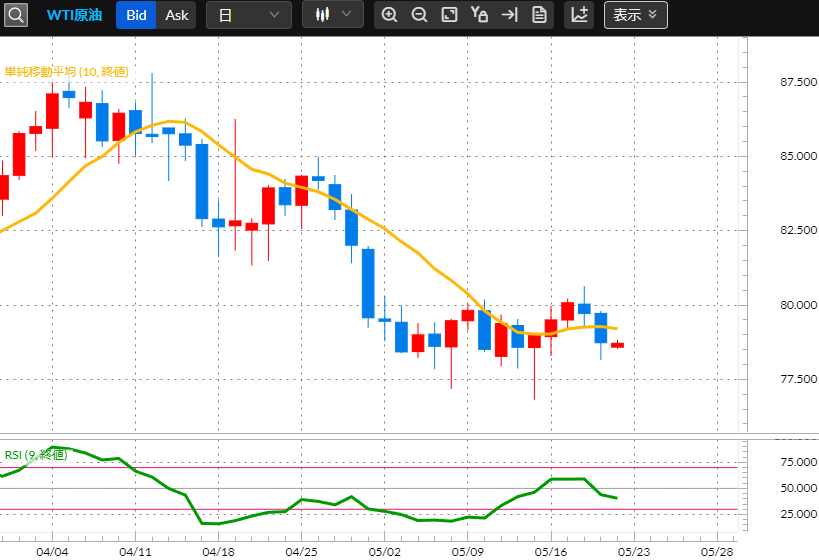Click the 05/28 date axis label
819x560 pixels.
(717, 552)
